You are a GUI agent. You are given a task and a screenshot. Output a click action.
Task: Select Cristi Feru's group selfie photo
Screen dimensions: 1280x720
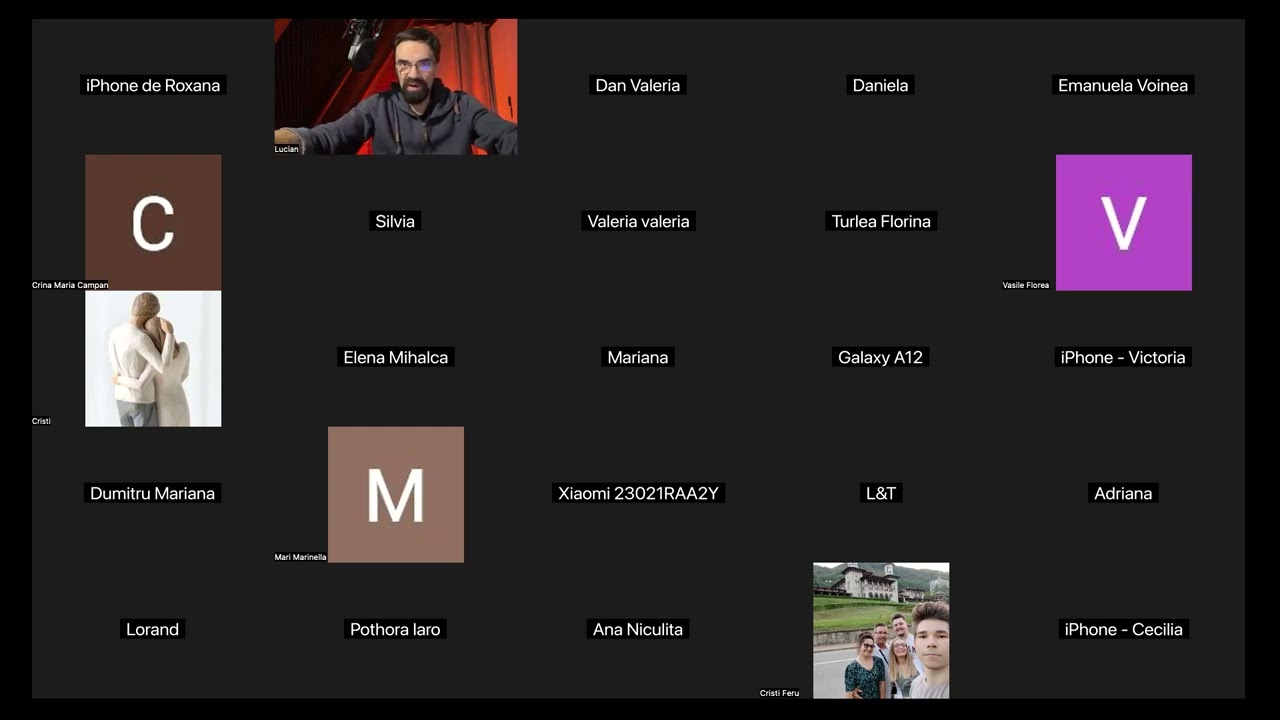881,630
